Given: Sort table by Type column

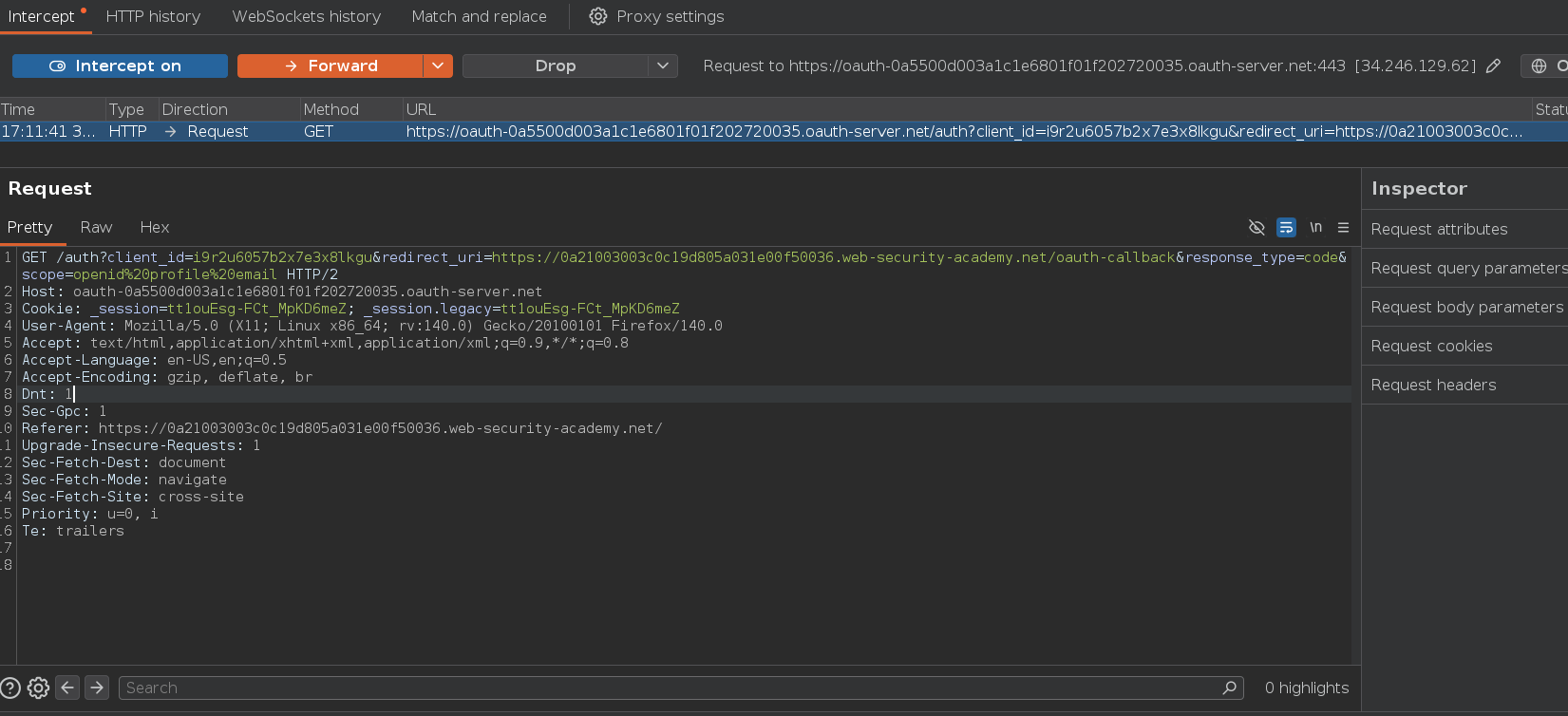Looking at the screenshot, I should point(132,109).
